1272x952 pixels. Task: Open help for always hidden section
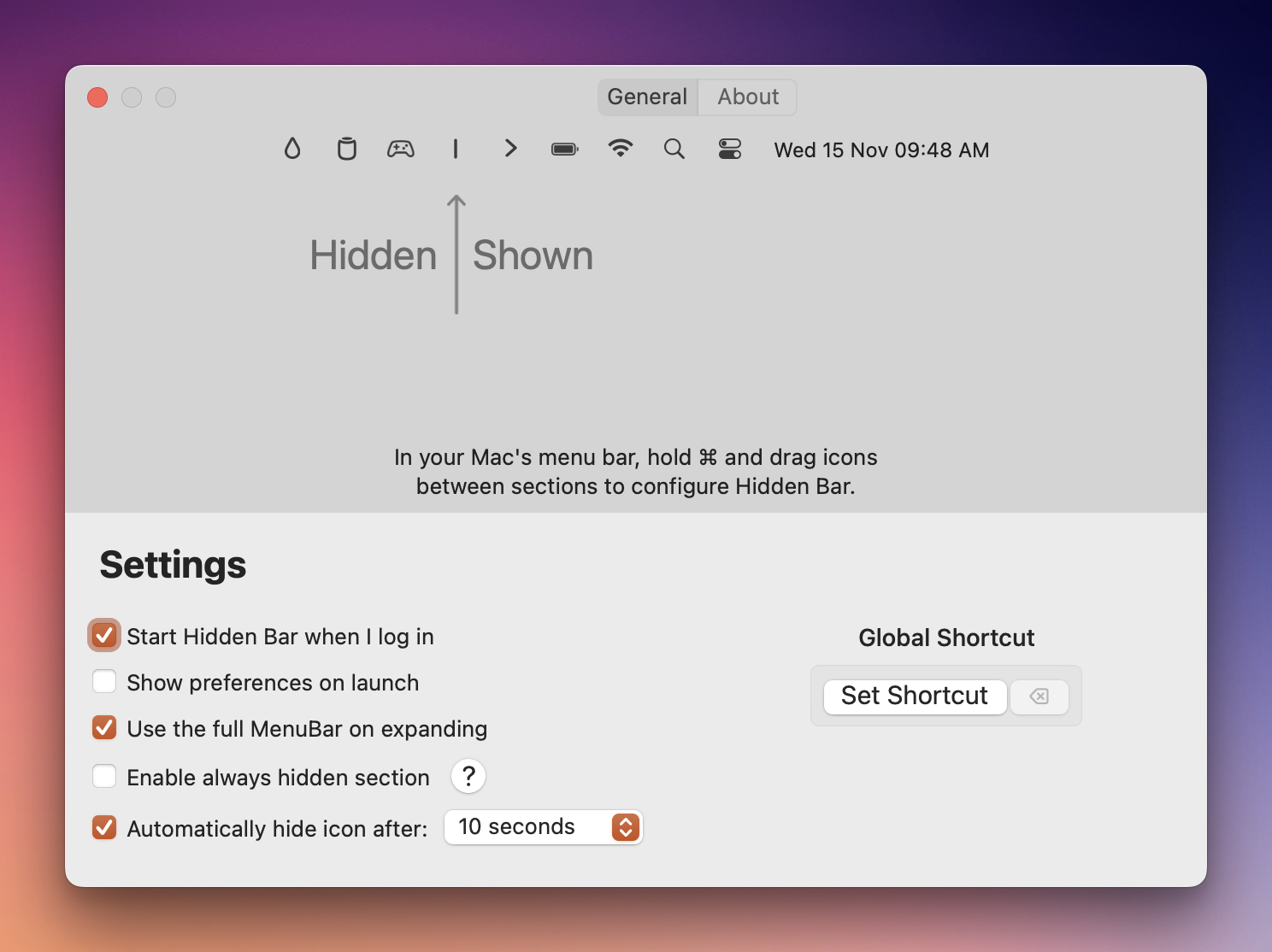468,776
